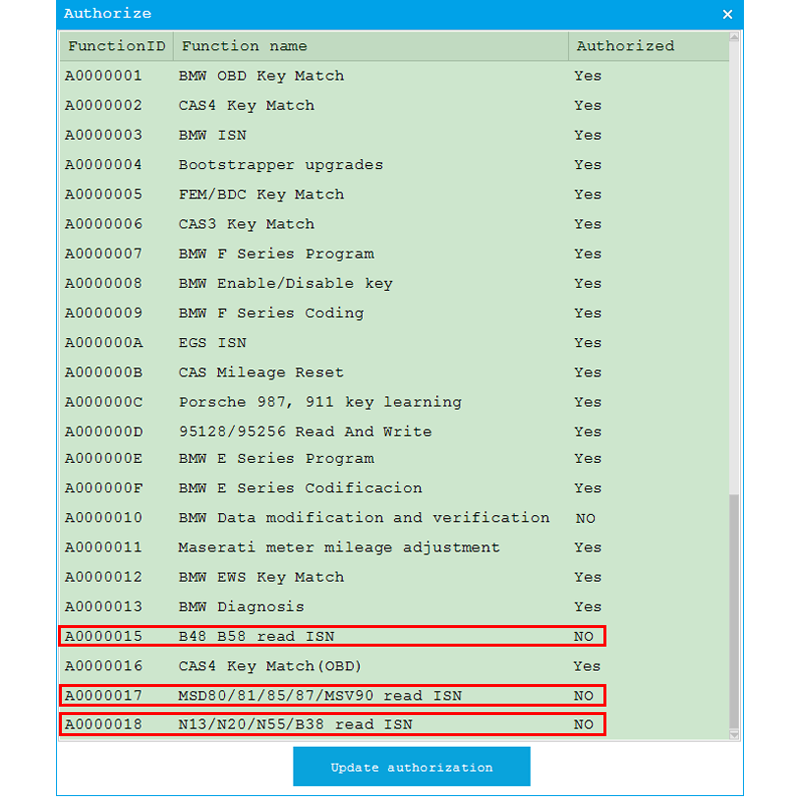Click function ID A000000A
Viewport: 800px width, 800px height.
104,342
